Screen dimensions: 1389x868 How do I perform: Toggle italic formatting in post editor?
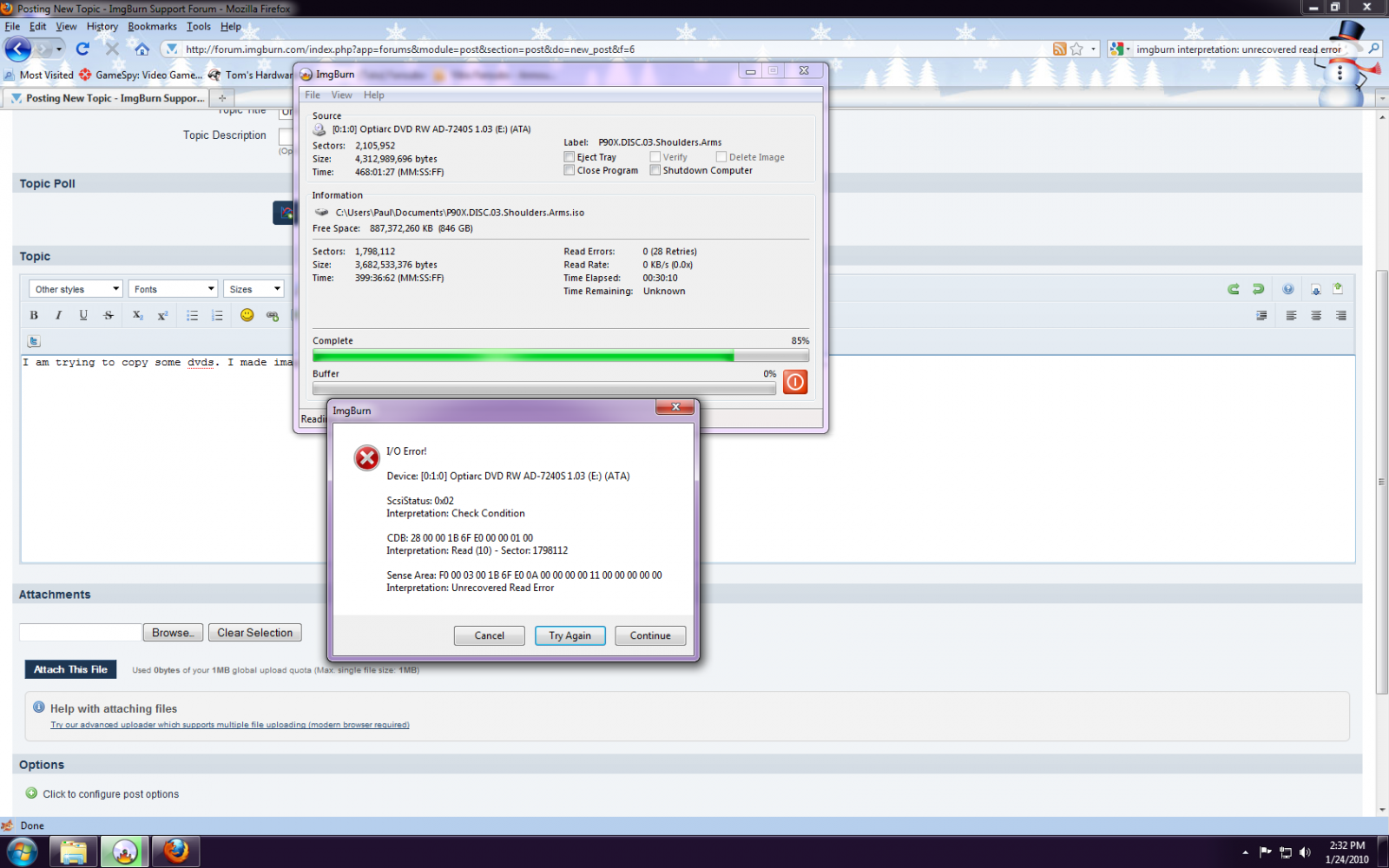click(58, 315)
